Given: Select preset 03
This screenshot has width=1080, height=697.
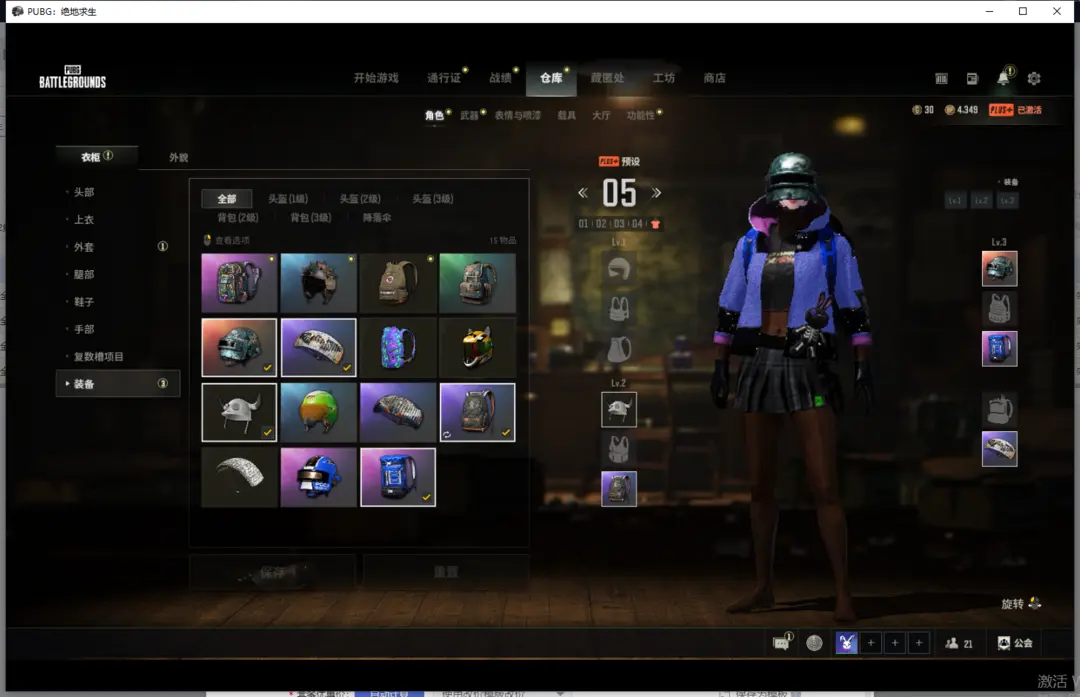Looking at the screenshot, I should click(x=619, y=224).
